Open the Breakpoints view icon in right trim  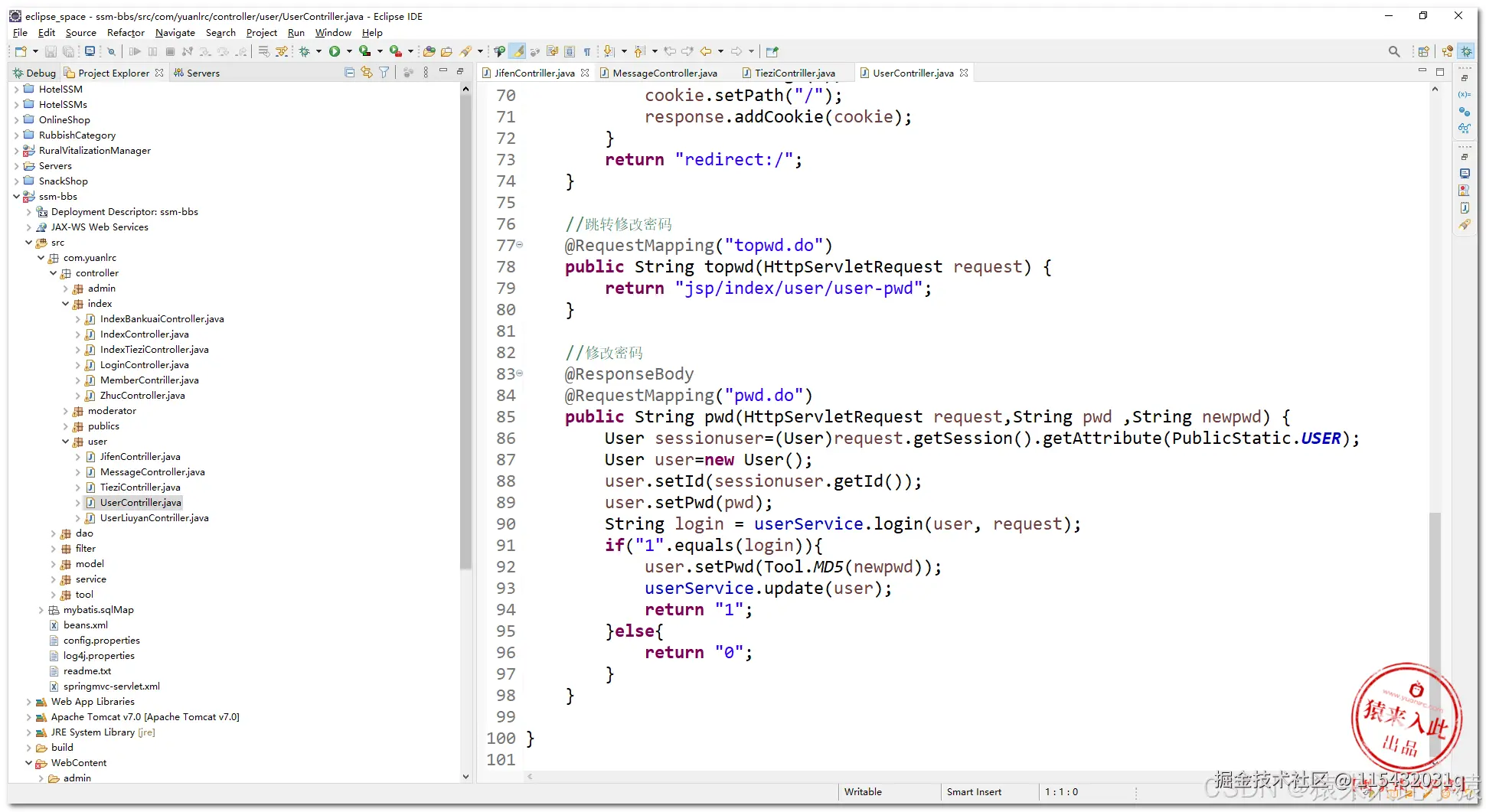pyautogui.click(x=1465, y=112)
